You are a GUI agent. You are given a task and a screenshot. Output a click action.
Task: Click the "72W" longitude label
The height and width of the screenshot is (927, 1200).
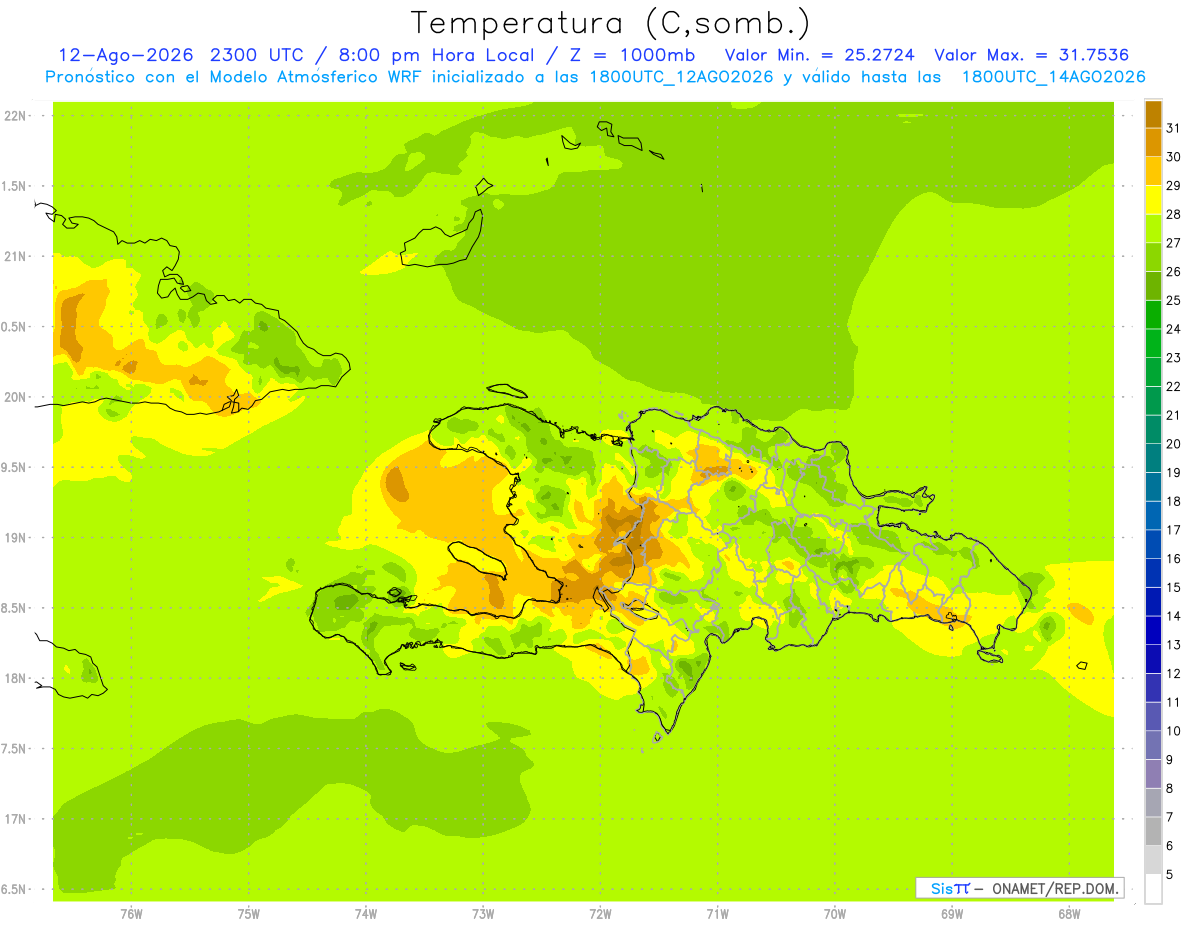click(x=601, y=913)
